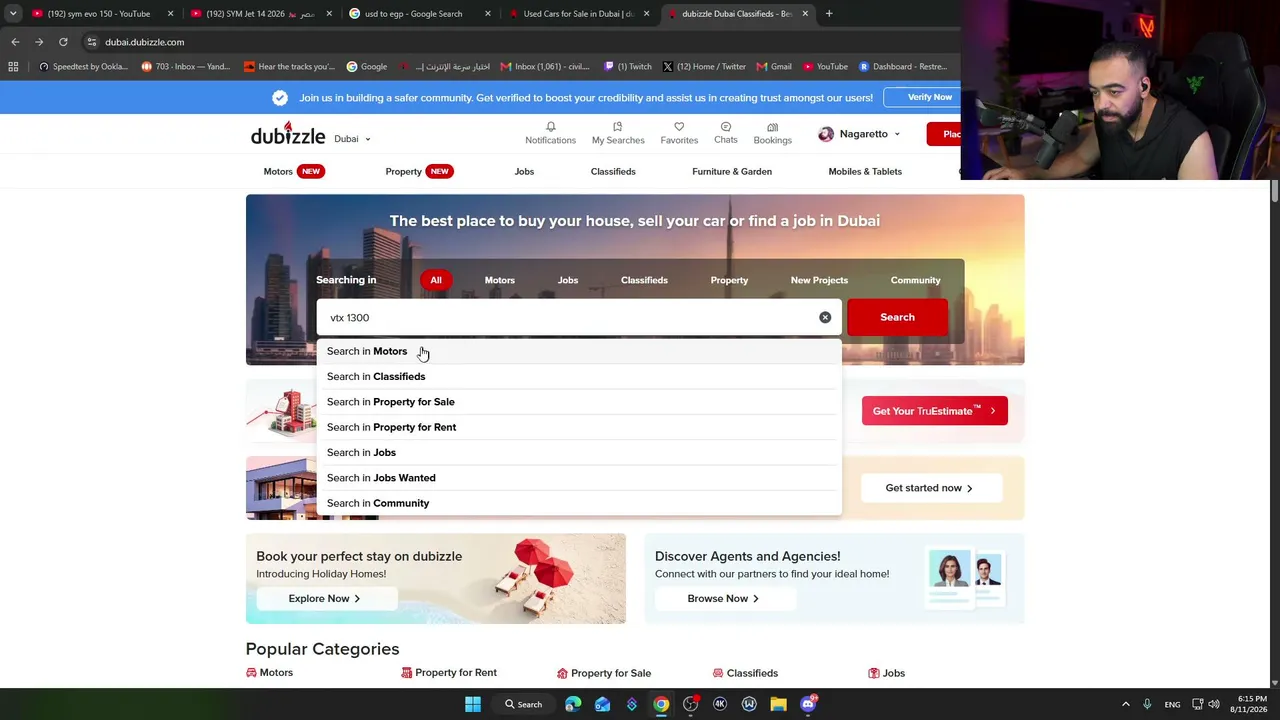Viewport: 1280px width, 720px height.
Task: Select Motors in Searching in filters
Action: point(500,280)
